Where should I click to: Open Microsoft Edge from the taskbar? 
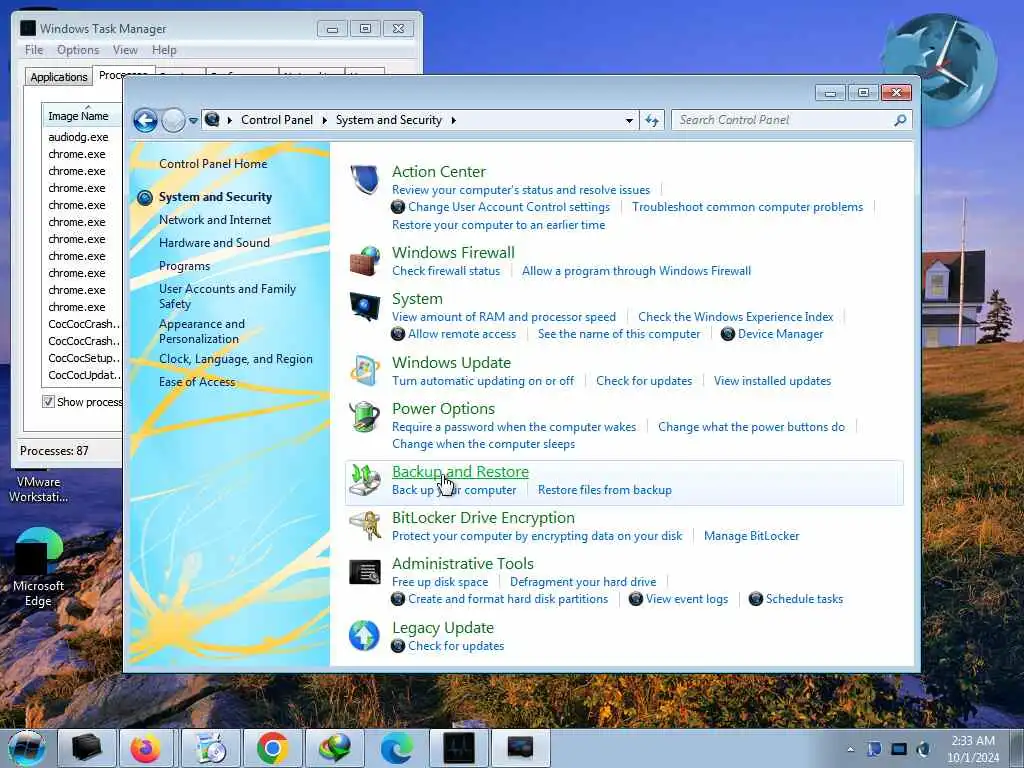pos(396,748)
